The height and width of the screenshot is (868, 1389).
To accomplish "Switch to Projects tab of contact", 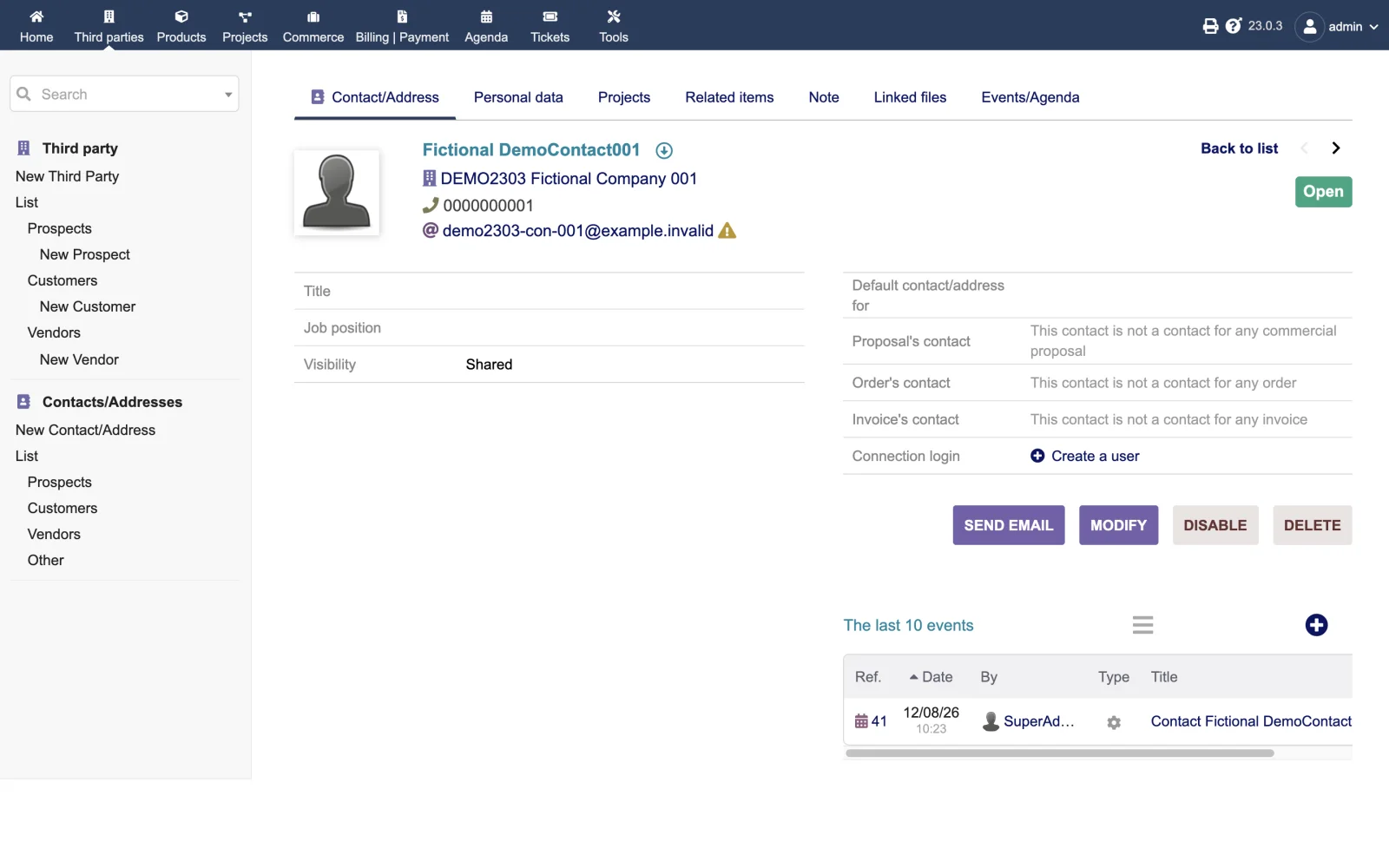I will (x=624, y=97).
